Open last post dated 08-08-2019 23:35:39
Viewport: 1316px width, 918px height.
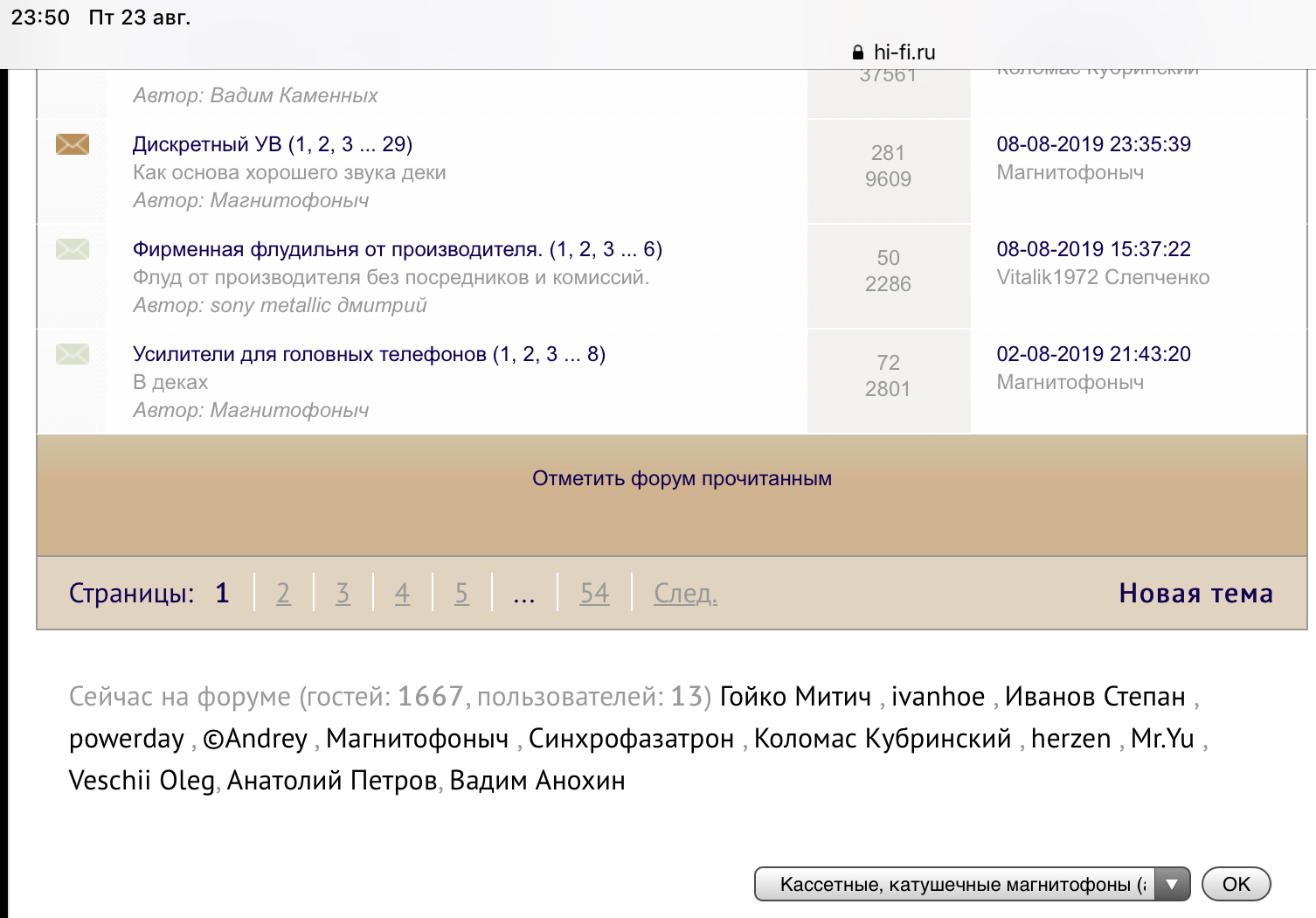1093,144
